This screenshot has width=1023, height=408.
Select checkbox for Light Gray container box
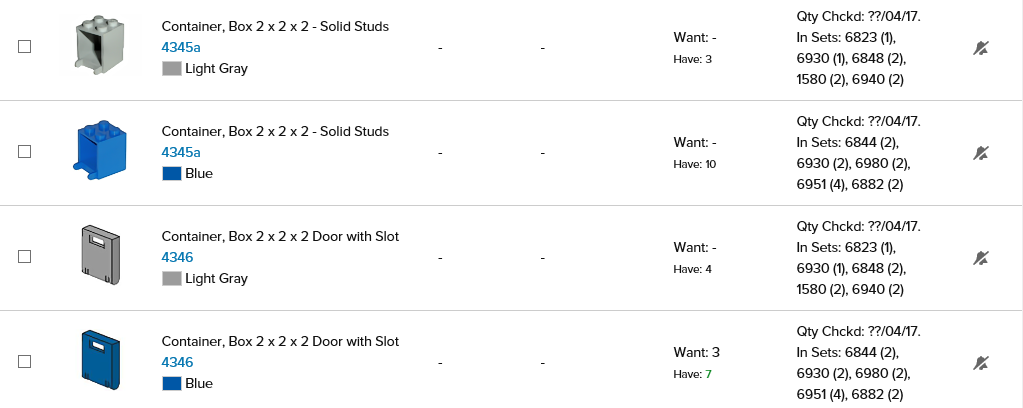(x=25, y=47)
